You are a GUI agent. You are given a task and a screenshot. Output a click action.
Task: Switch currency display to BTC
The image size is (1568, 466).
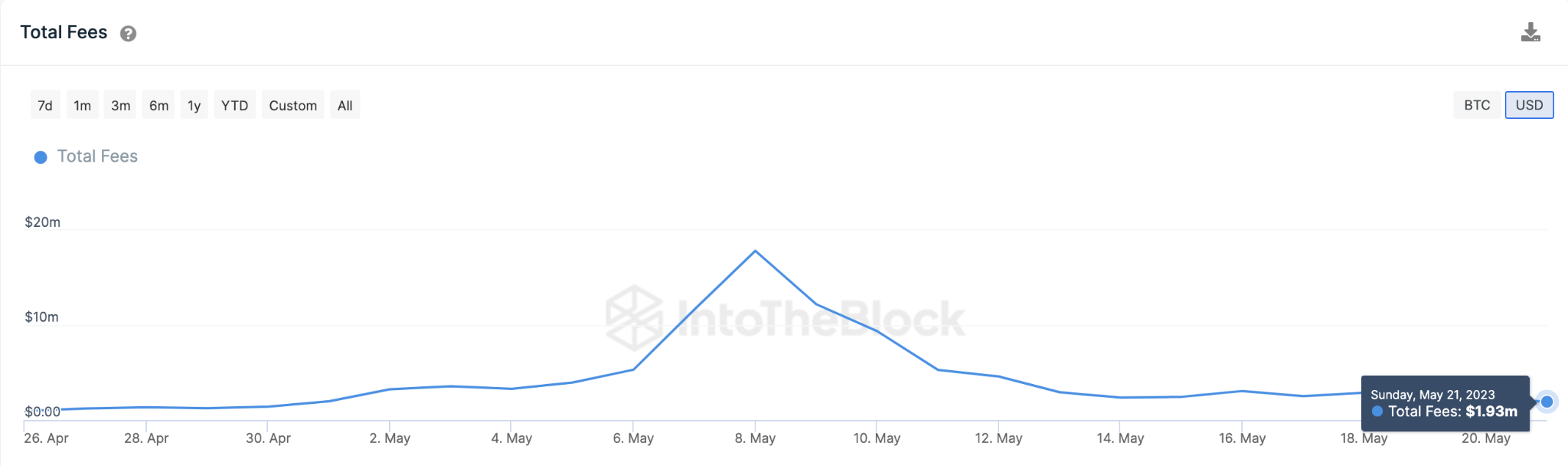[x=1477, y=105]
